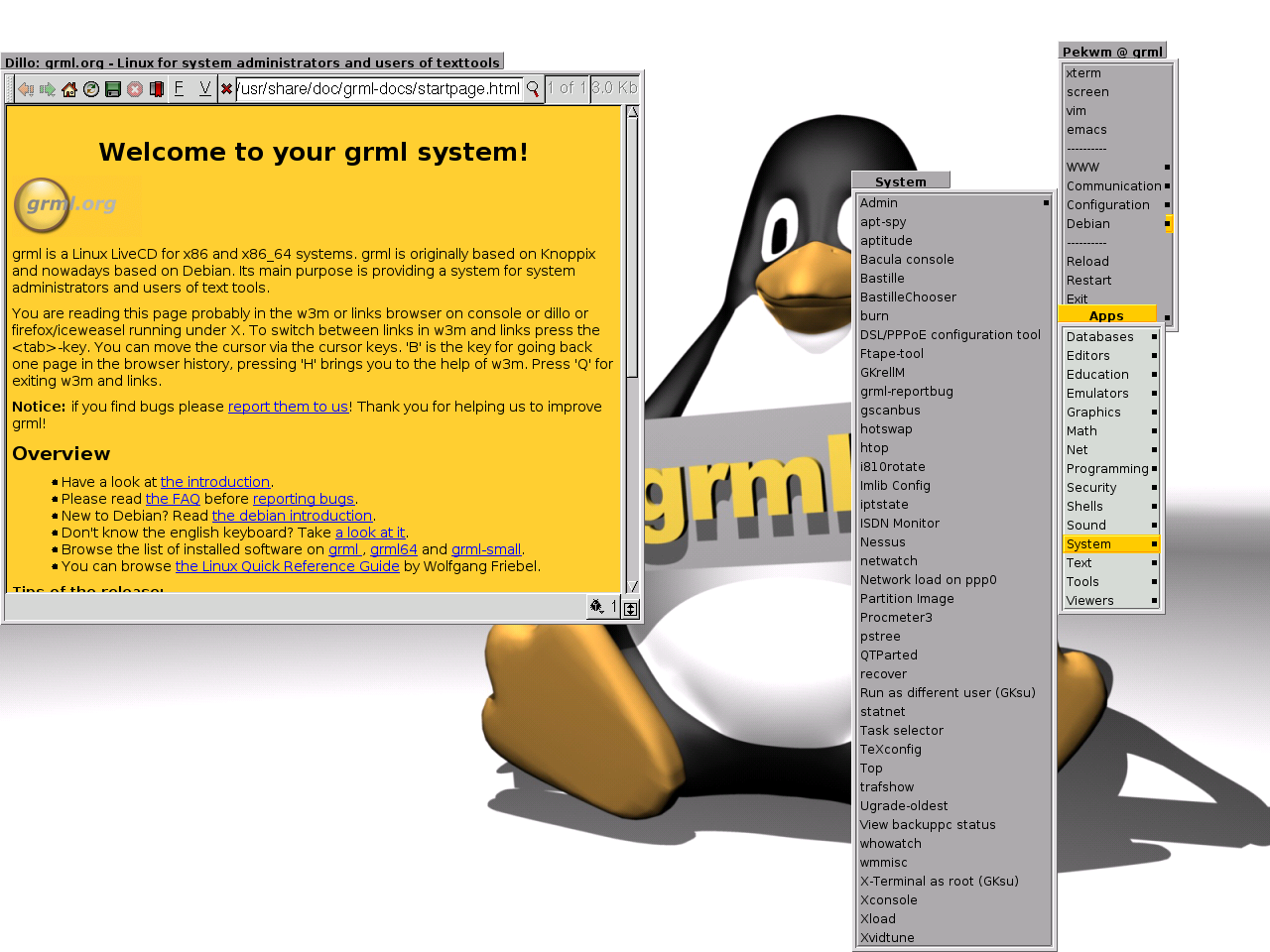
Task: Launch GKrellM from the System menu
Action: coord(953,373)
